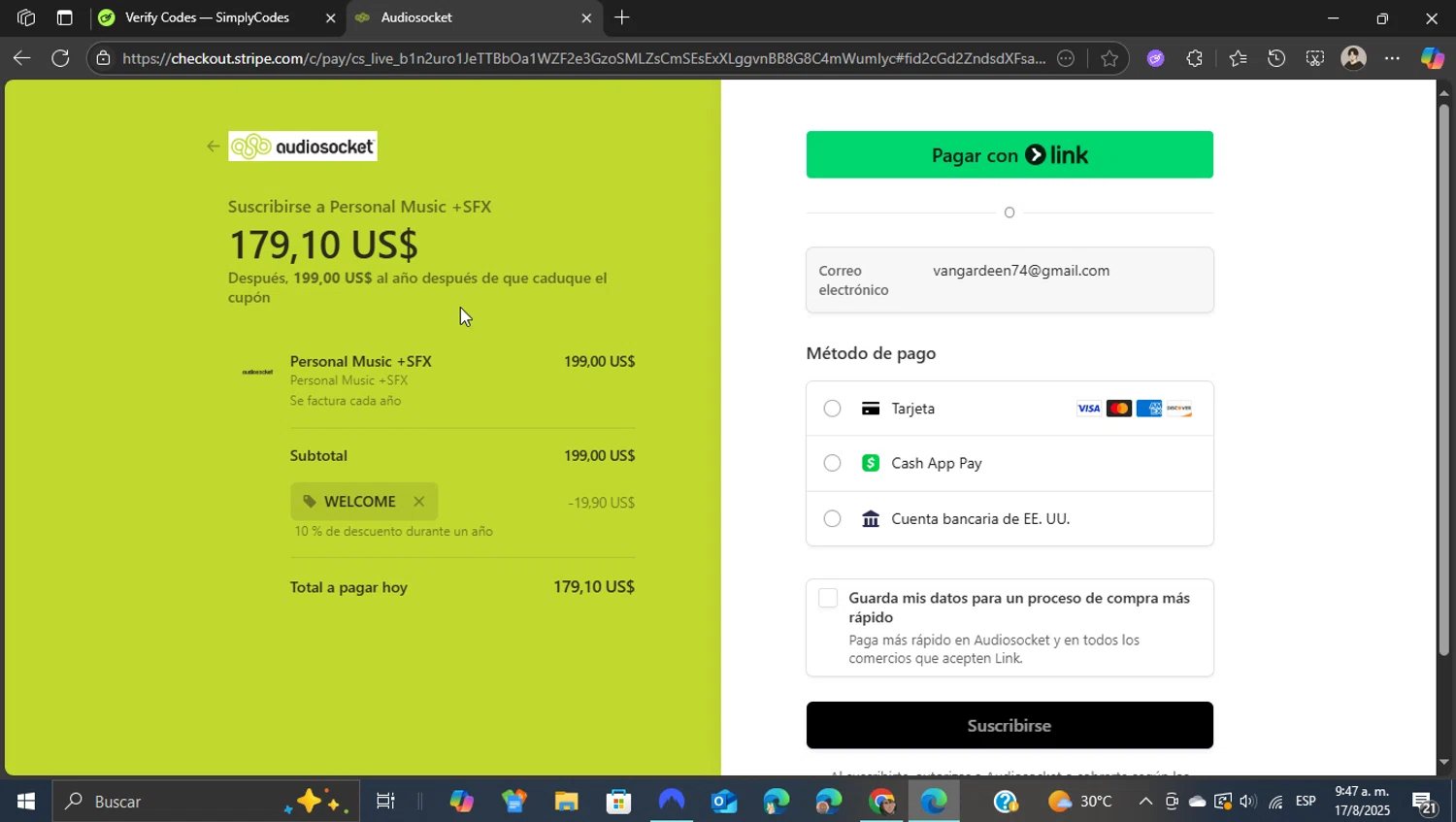This screenshot has width=1456, height=822.
Task: Click the Visa card logo
Action: [x=1088, y=409]
